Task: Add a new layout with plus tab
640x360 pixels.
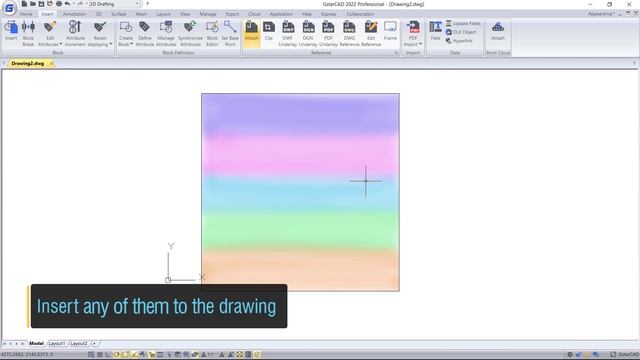Action: pos(94,344)
